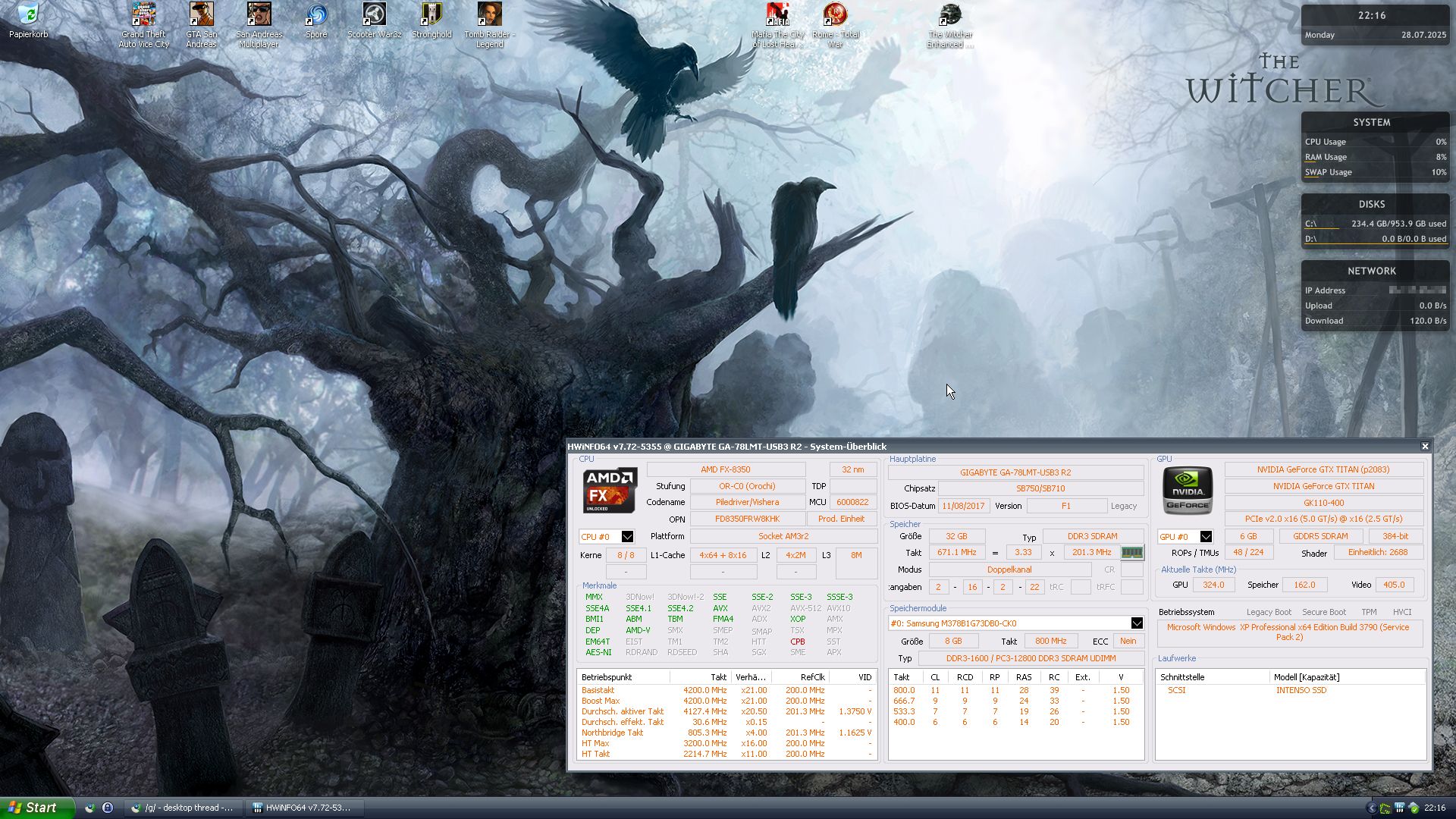
Task: Switch to HWiNFO64 taskbar button
Action: (x=303, y=808)
